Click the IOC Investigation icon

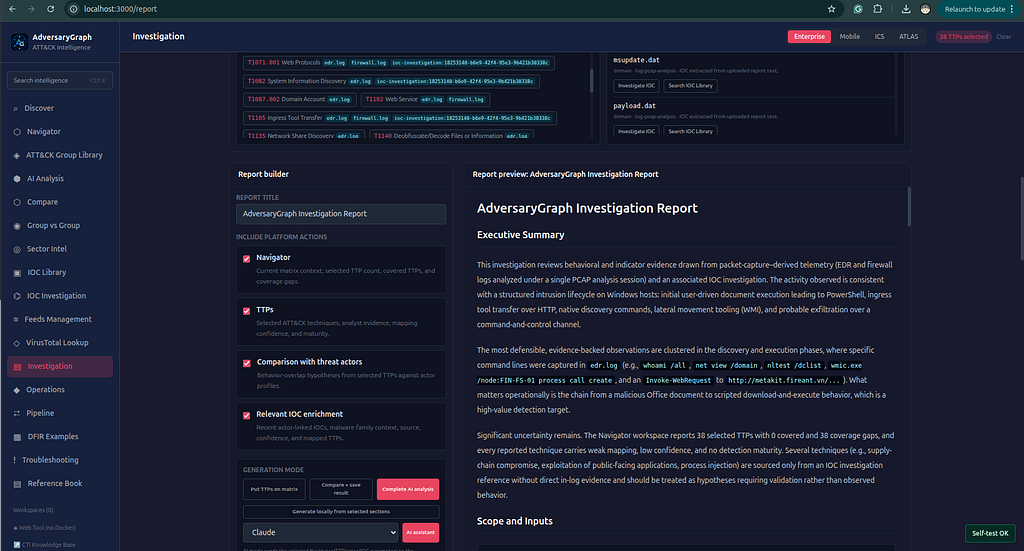pos(17,296)
